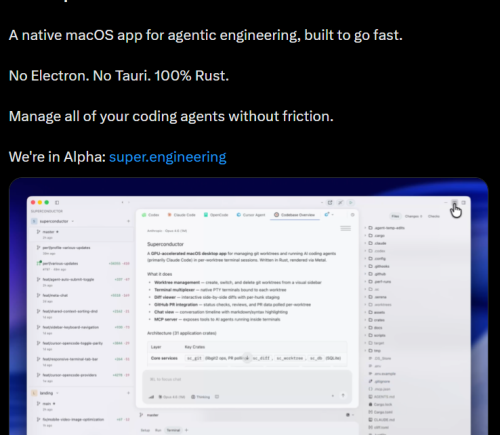
Task: Click the scroll-down arrow in chat
Action: (x=247, y=358)
